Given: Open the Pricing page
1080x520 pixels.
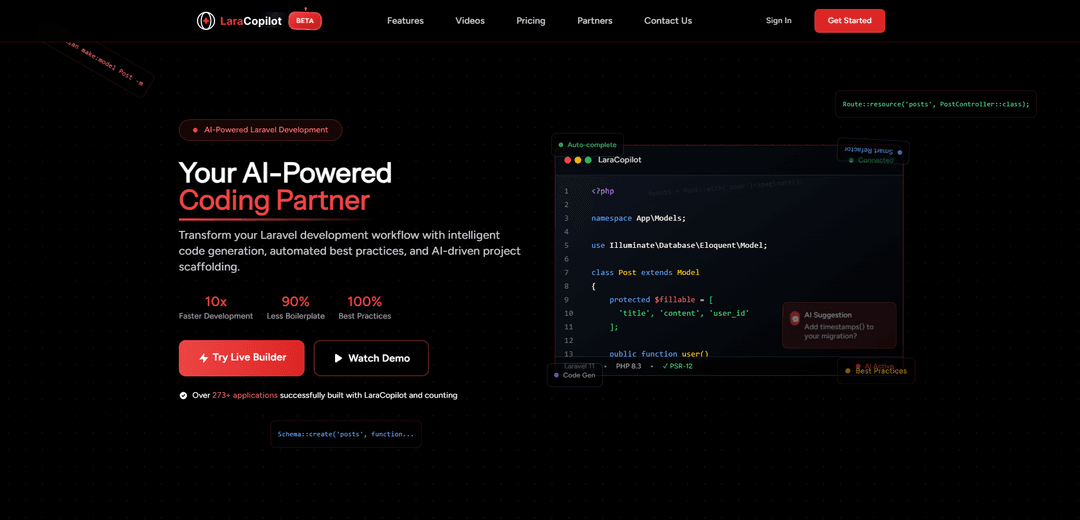Looking at the screenshot, I should 530,21.
